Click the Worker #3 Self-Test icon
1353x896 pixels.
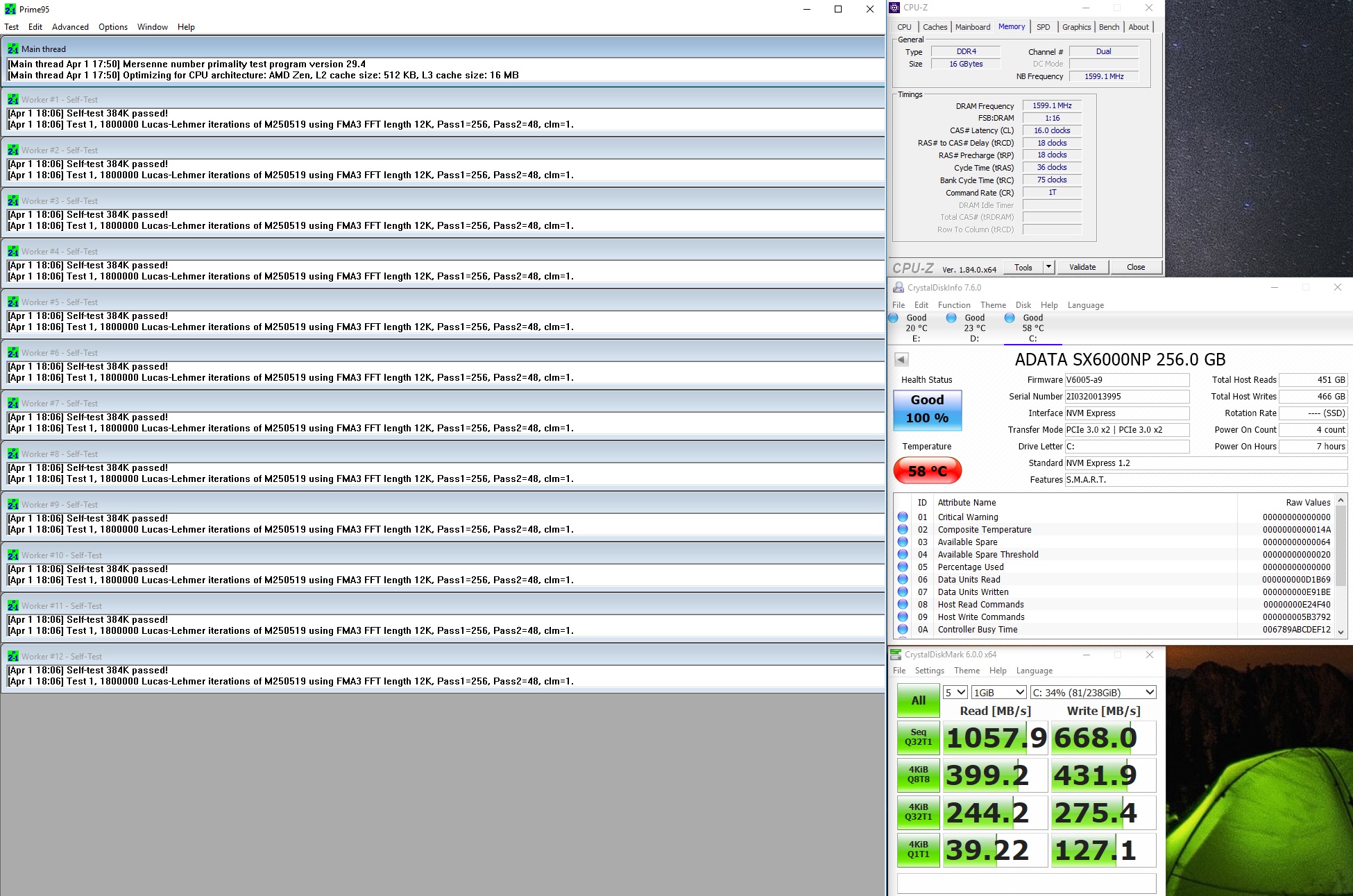coord(13,200)
